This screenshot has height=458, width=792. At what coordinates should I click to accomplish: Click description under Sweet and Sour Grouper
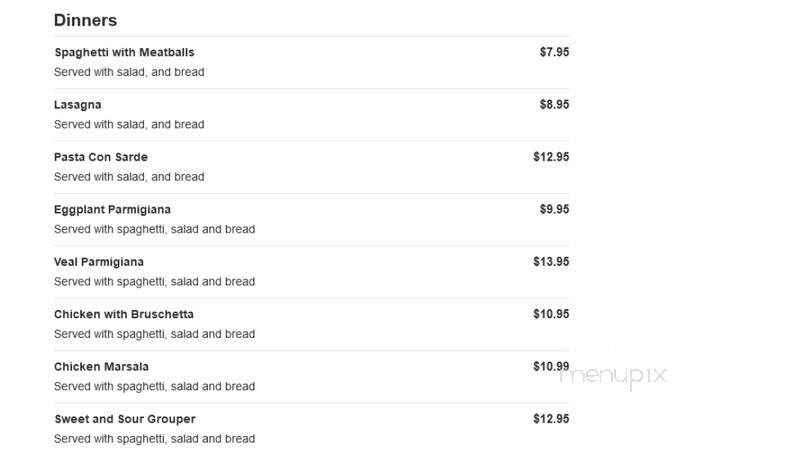click(x=155, y=439)
